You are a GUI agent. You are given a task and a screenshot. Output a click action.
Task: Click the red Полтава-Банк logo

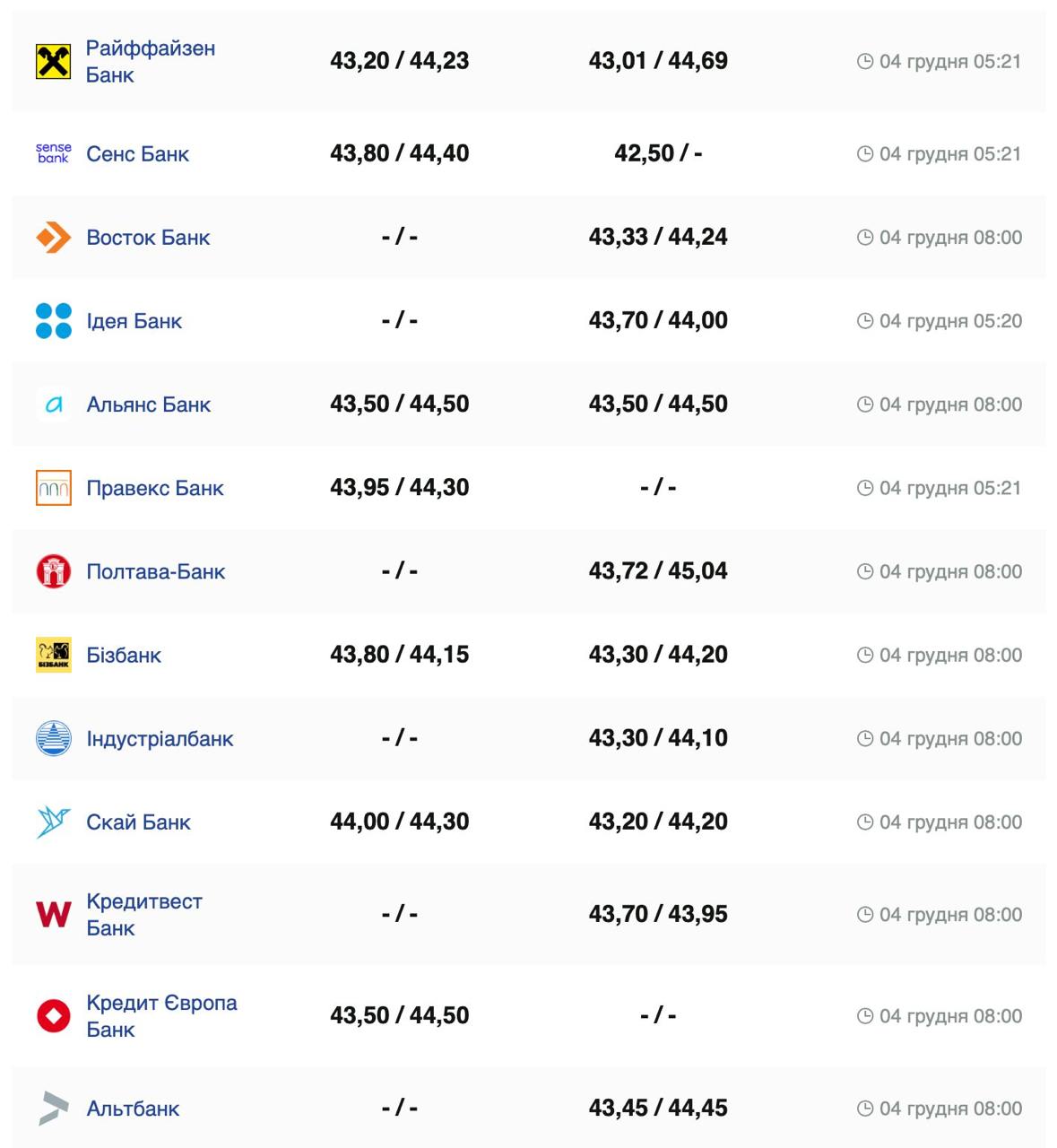(x=53, y=571)
